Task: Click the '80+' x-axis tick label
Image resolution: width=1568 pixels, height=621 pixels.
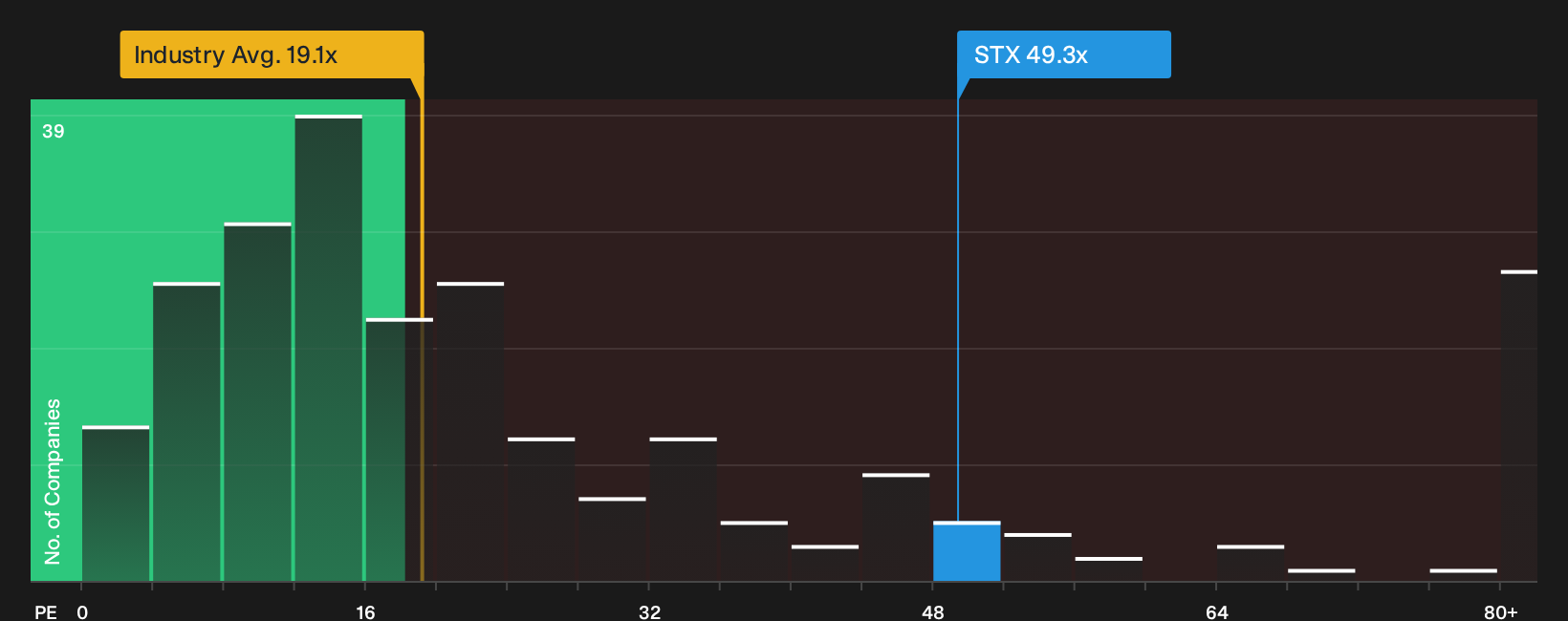Action: pyautogui.click(x=1501, y=612)
